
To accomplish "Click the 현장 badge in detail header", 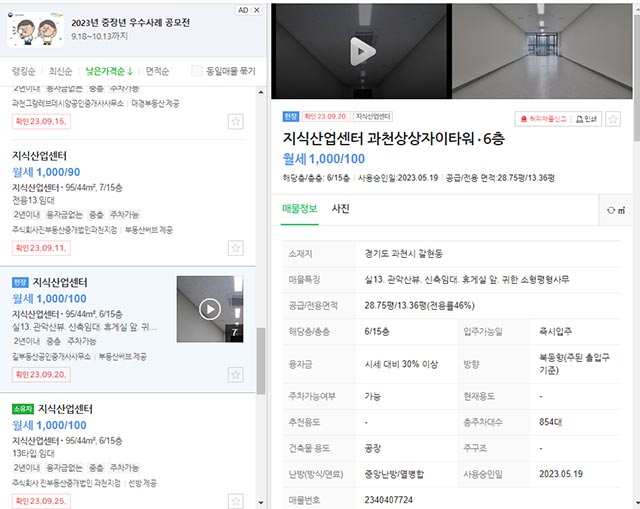I will click(291, 117).
